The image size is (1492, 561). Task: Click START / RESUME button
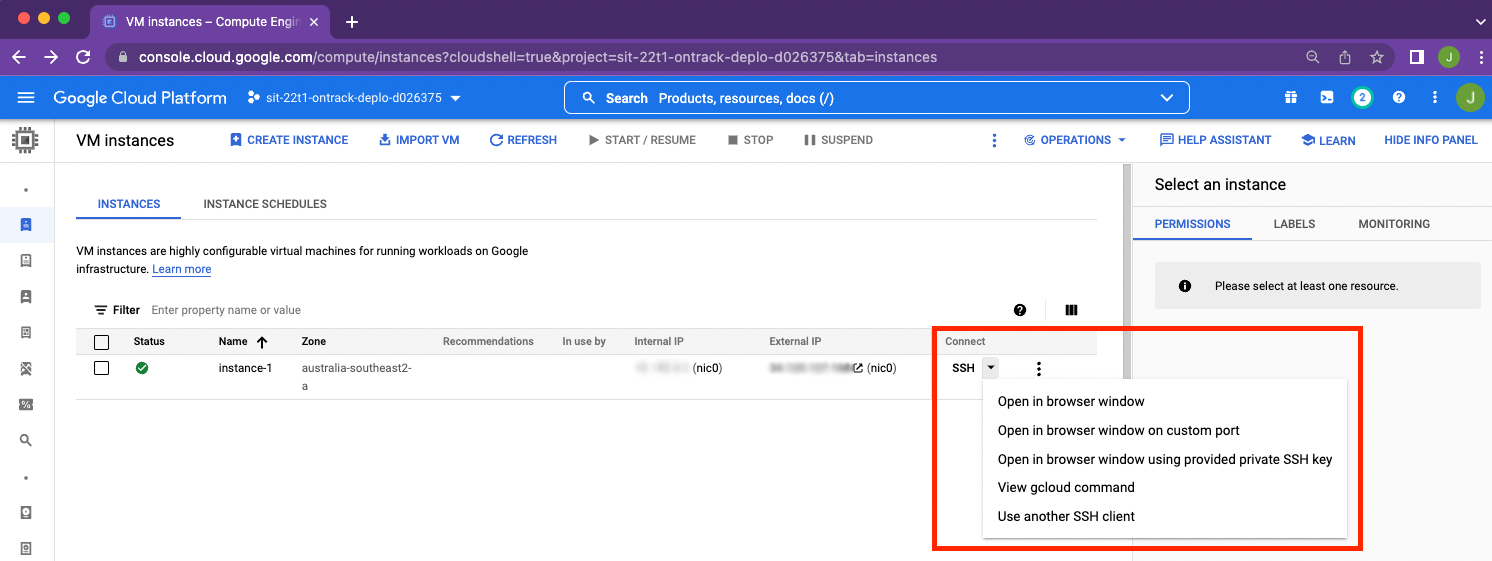(642, 140)
